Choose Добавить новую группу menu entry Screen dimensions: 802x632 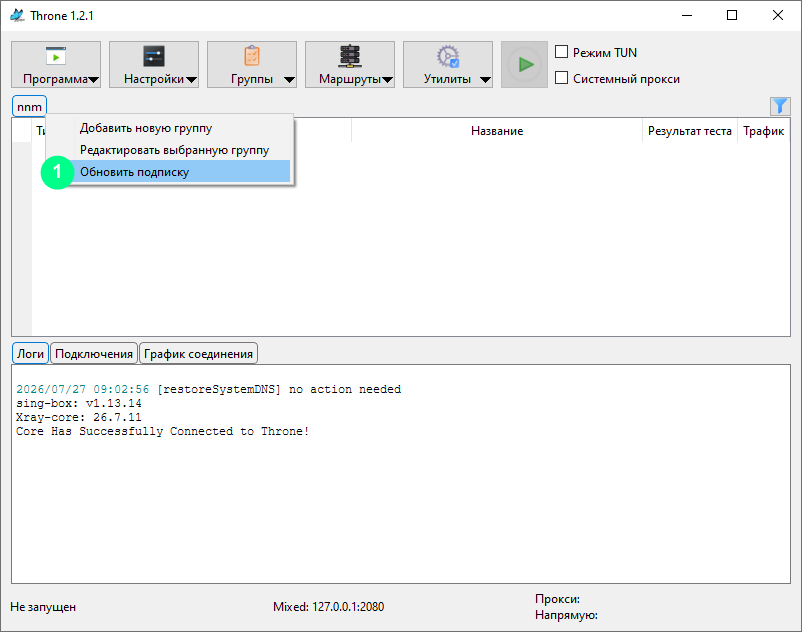(169, 128)
